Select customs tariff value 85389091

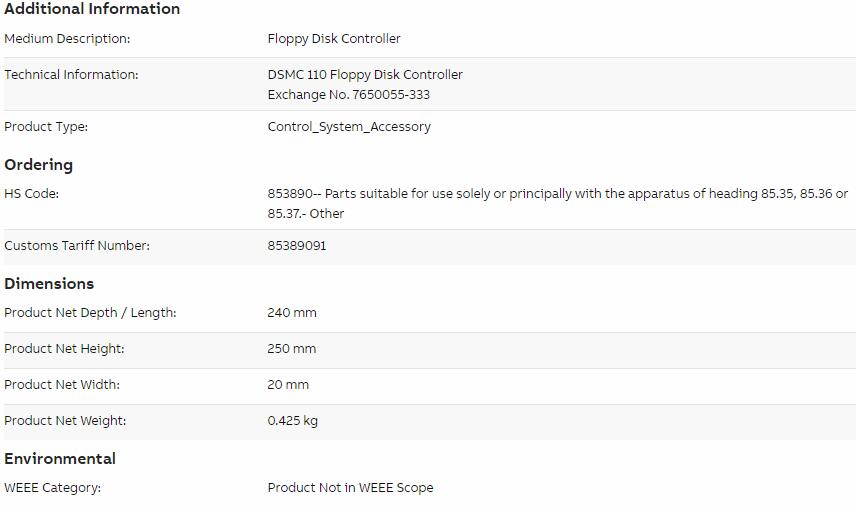[x=296, y=246]
